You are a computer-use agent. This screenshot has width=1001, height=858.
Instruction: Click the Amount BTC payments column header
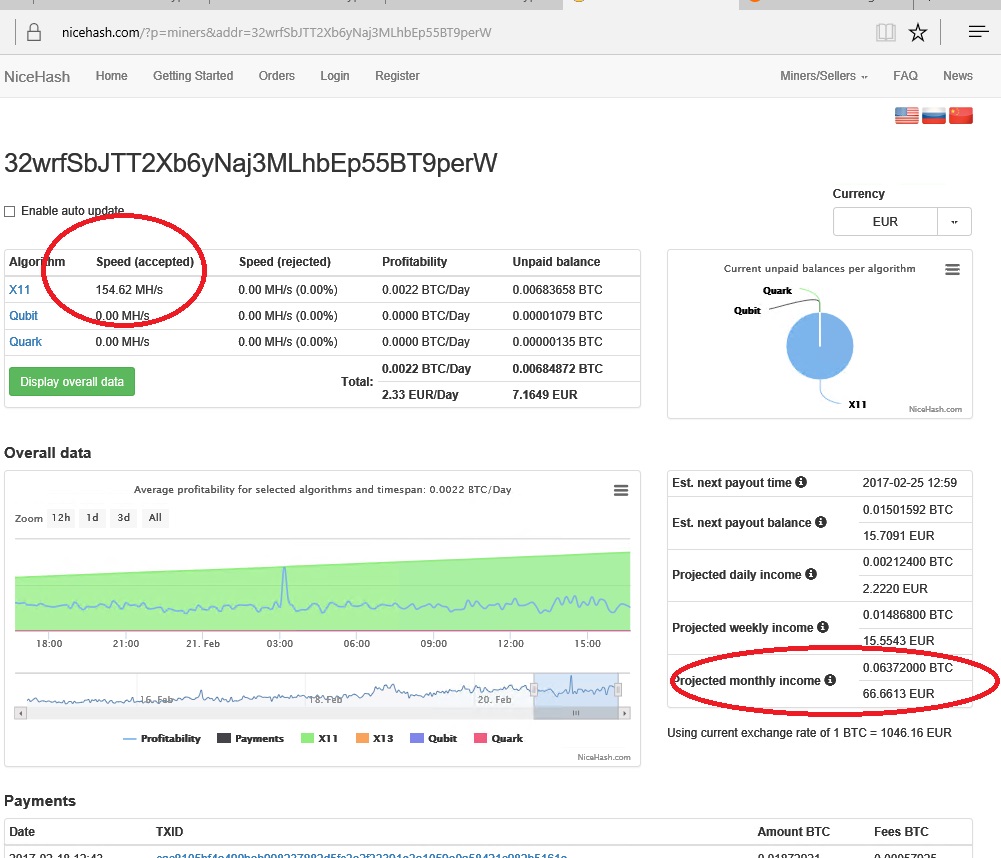pyautogui.click(x=794, y=832)
